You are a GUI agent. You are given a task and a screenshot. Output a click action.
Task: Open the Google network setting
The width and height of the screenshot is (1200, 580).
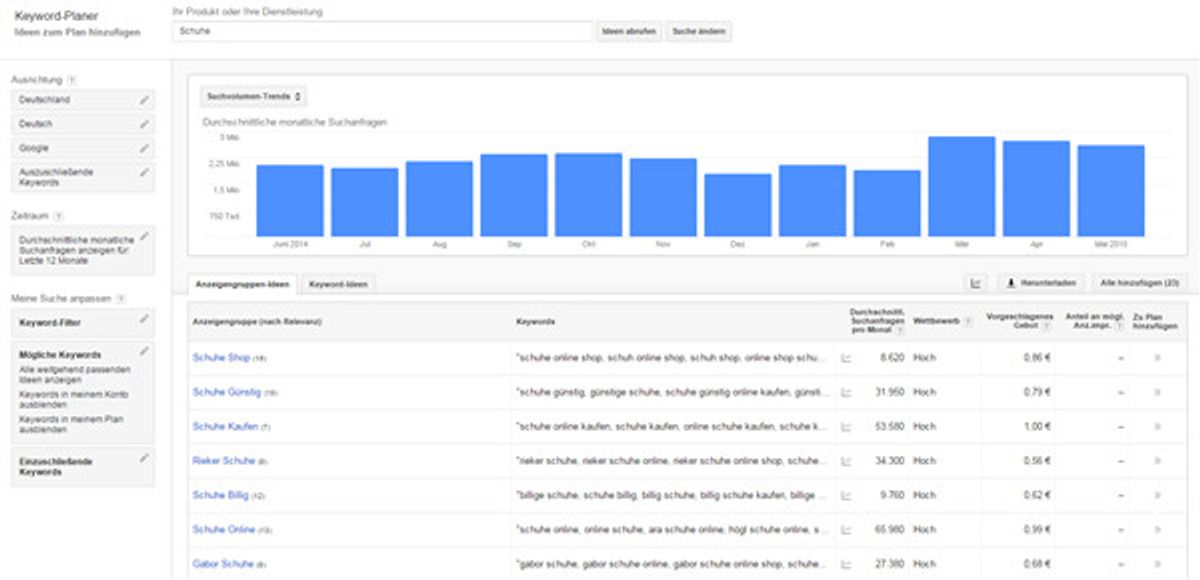[x=83, y=148]
